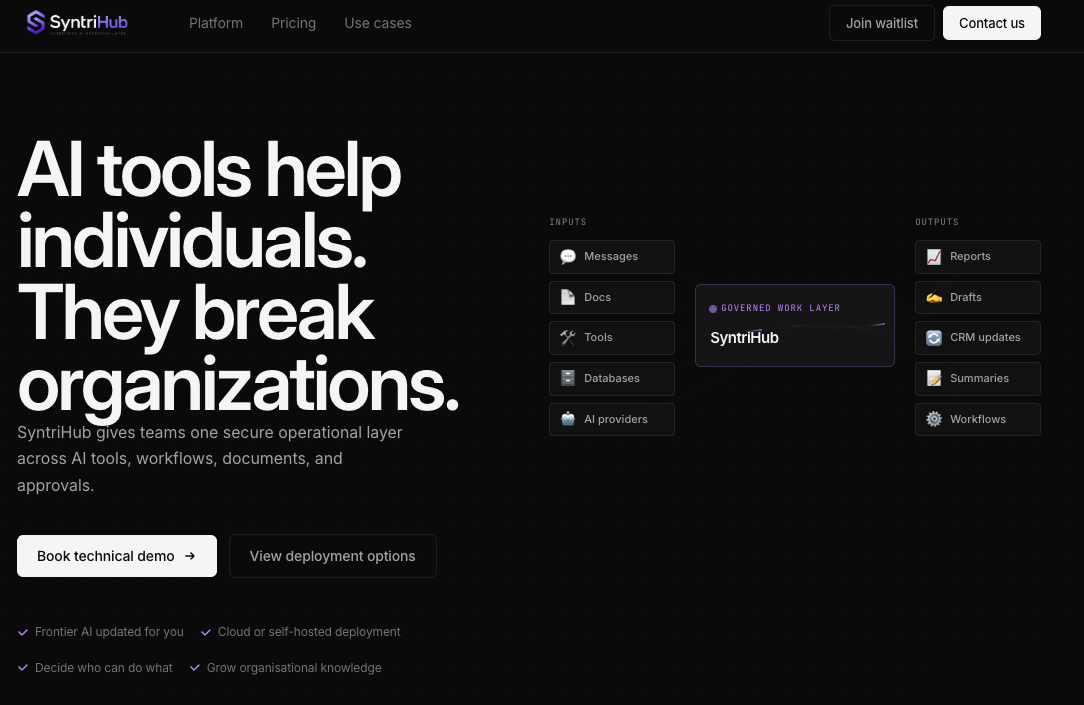Select the AI providers robot icon
The width and height of the screenshot is (1084, 705).
tap(568, 419)
